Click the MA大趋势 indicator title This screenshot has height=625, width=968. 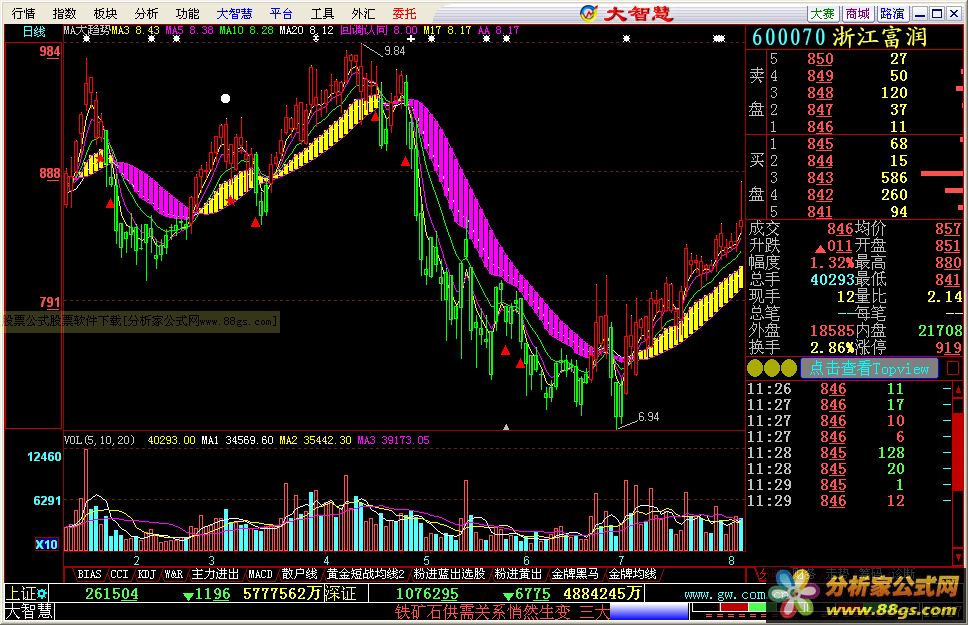[88, 30]
